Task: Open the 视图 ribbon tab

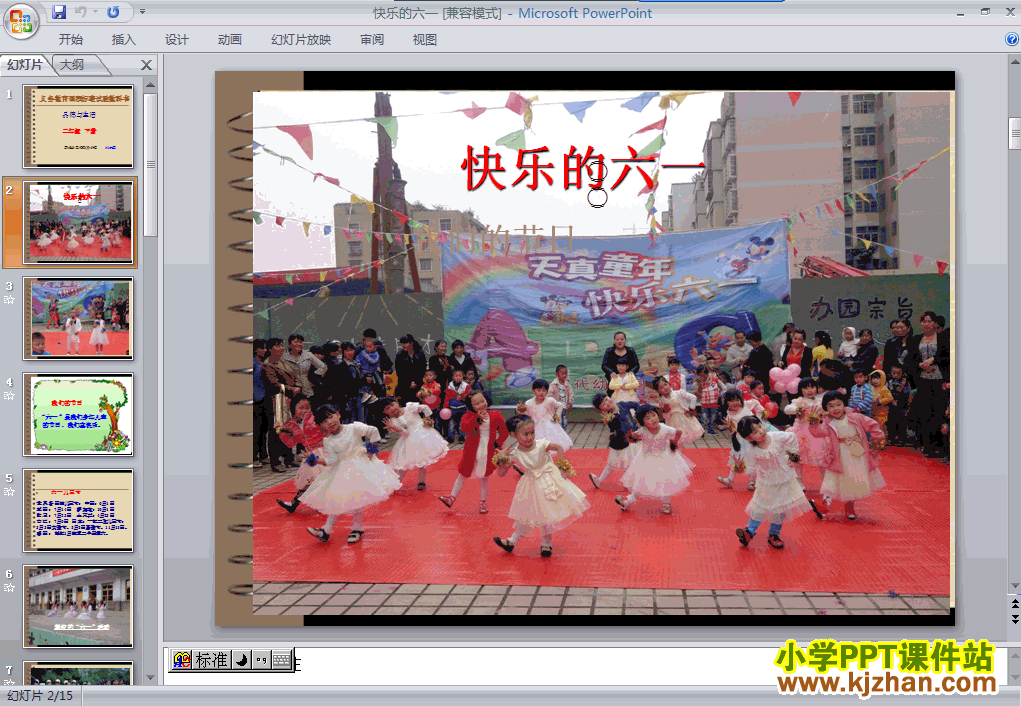Action: [425, 40]
